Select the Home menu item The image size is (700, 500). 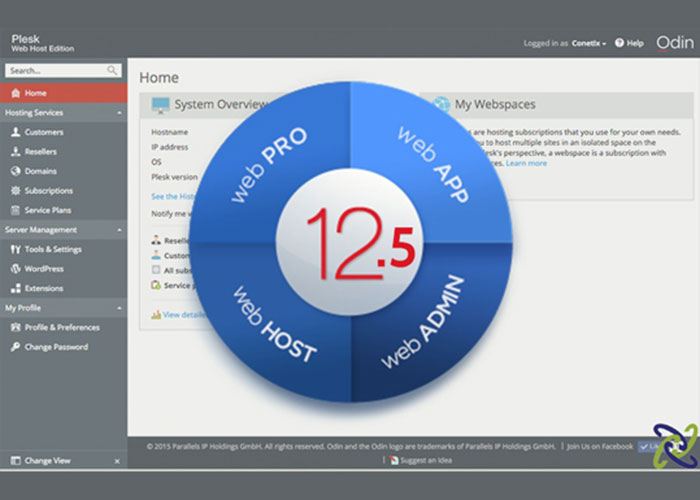pyautogui.click(x=35, y=93)
